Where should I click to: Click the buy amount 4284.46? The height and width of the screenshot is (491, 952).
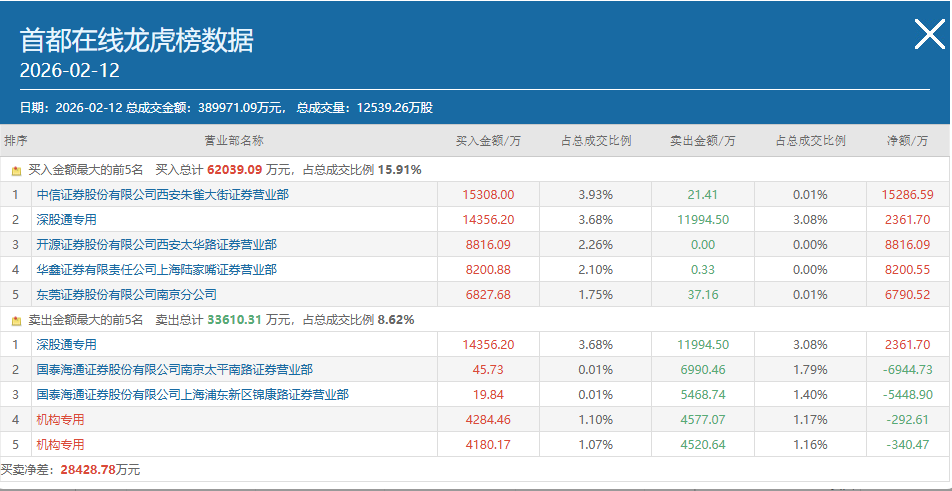(488, 419)
